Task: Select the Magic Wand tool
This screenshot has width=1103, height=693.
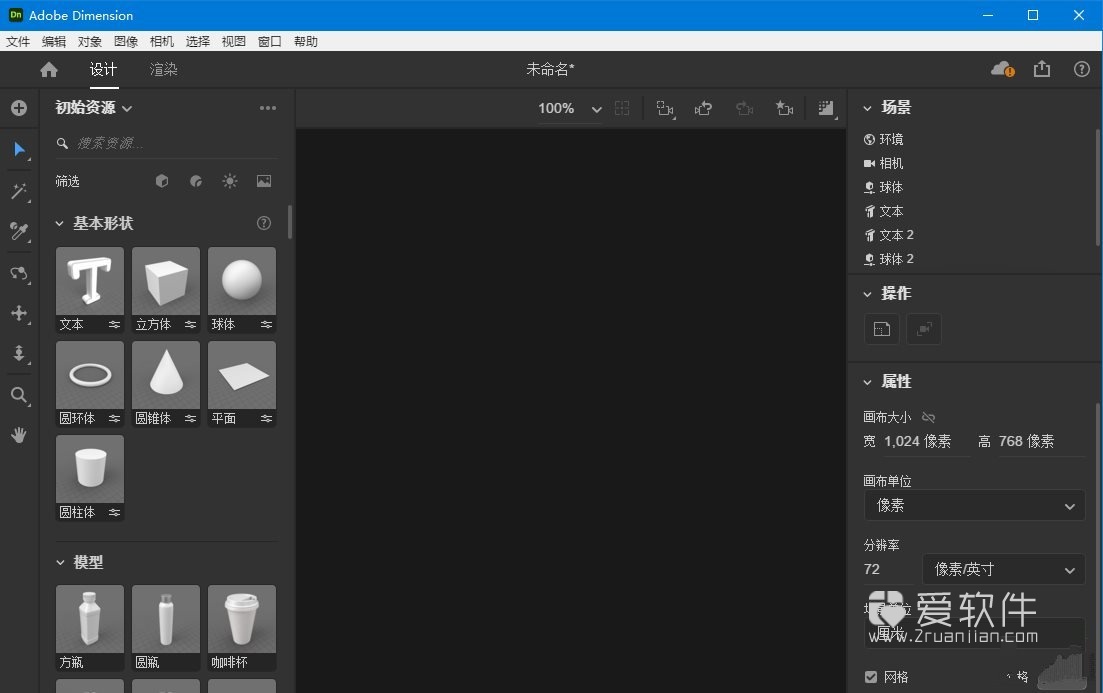Action: tap(19, 191)
